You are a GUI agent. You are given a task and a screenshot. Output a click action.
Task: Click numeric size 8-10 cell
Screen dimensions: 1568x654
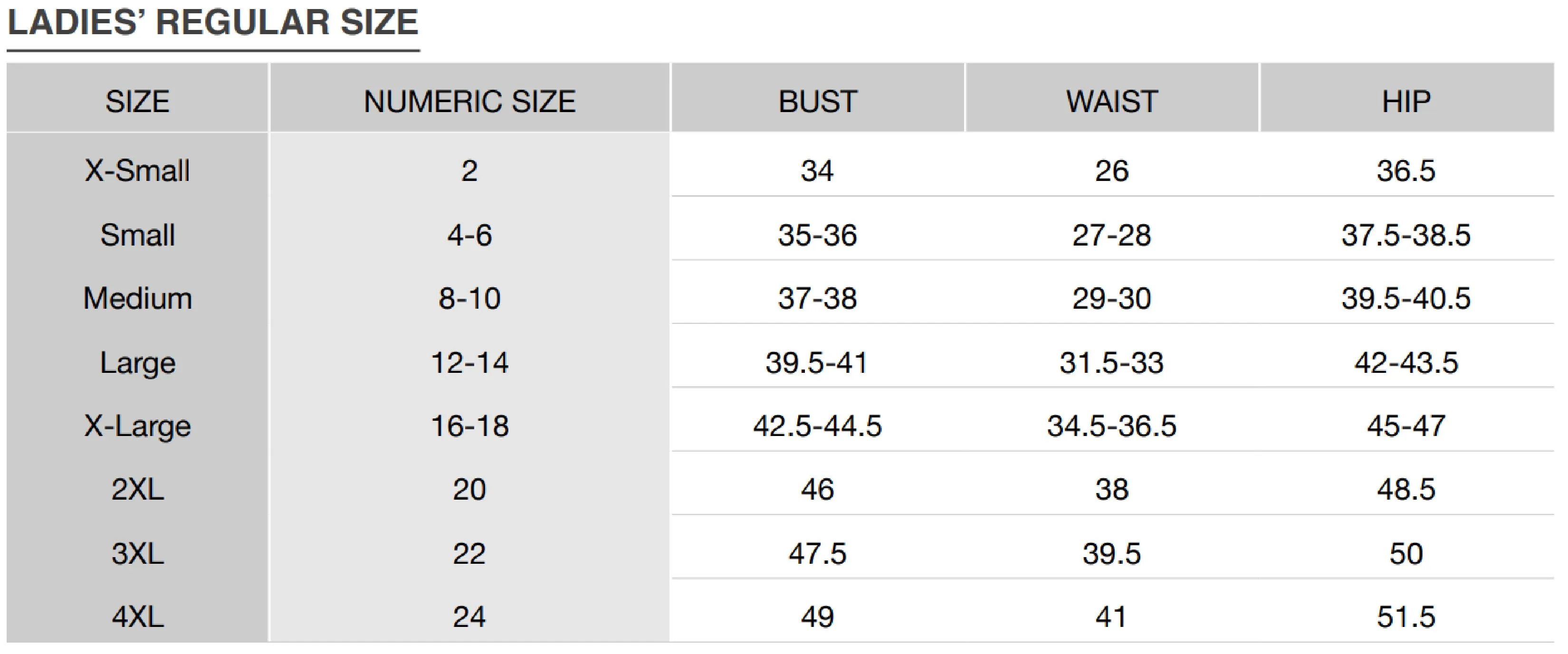(x=469, y=298)
